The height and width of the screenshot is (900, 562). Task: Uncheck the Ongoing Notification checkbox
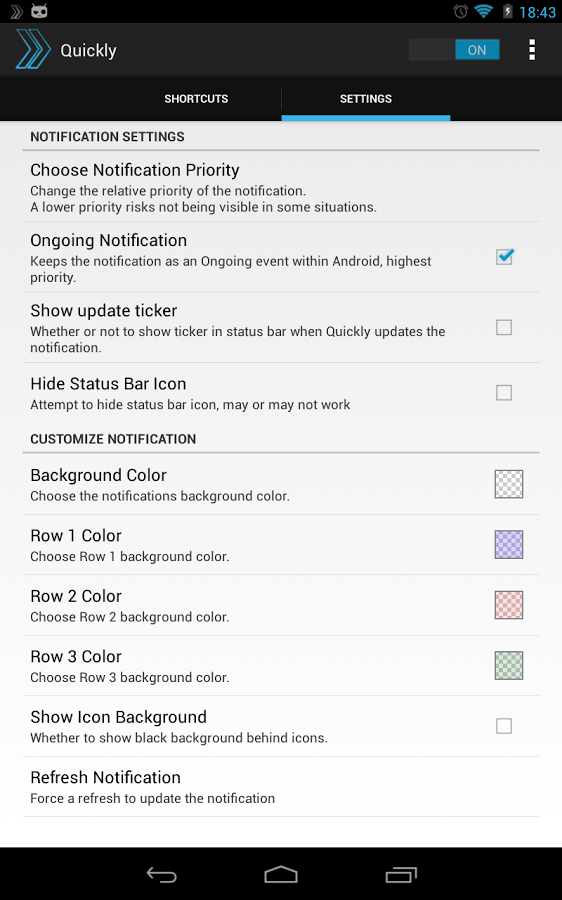pyautogui.click(x=504, y=257)
